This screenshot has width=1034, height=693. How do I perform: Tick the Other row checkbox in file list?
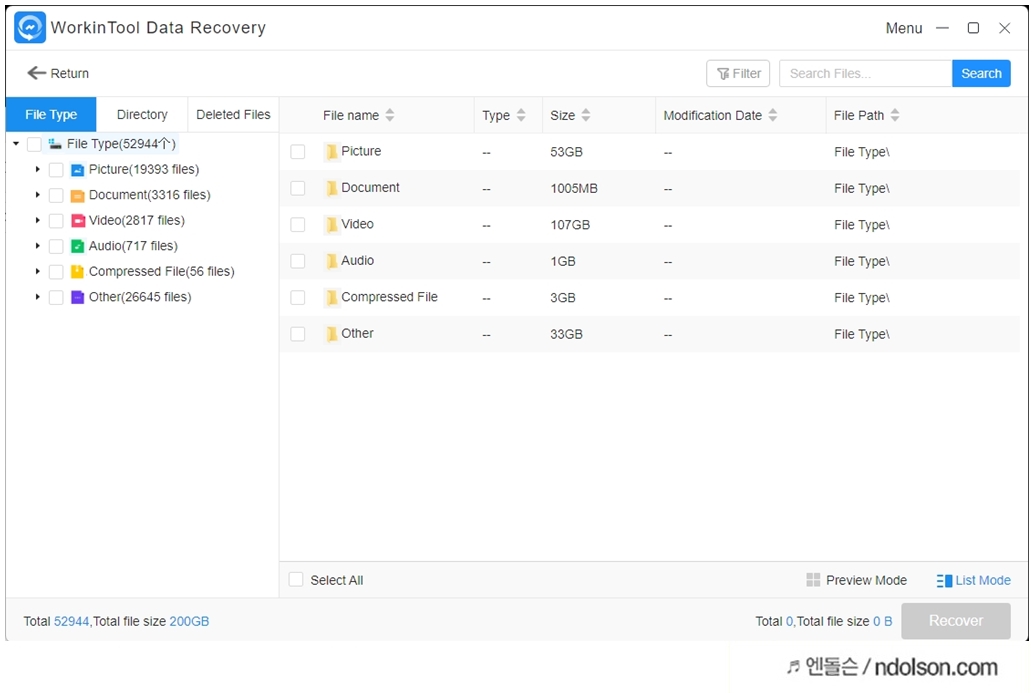tap(298, 334)
